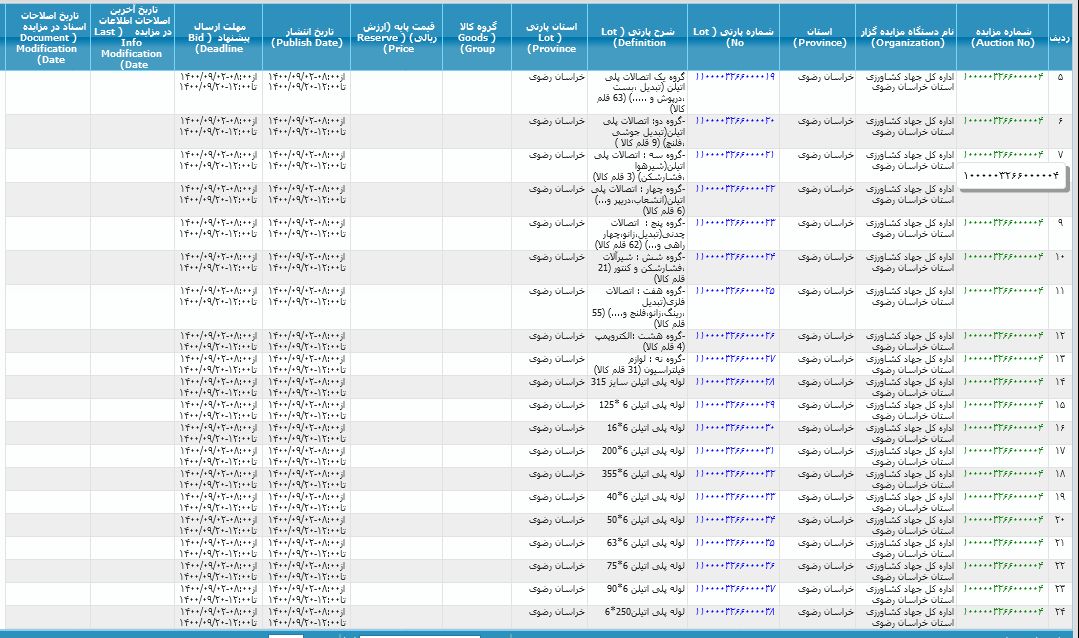Click the Lot Definition column header

coord(641,37)
